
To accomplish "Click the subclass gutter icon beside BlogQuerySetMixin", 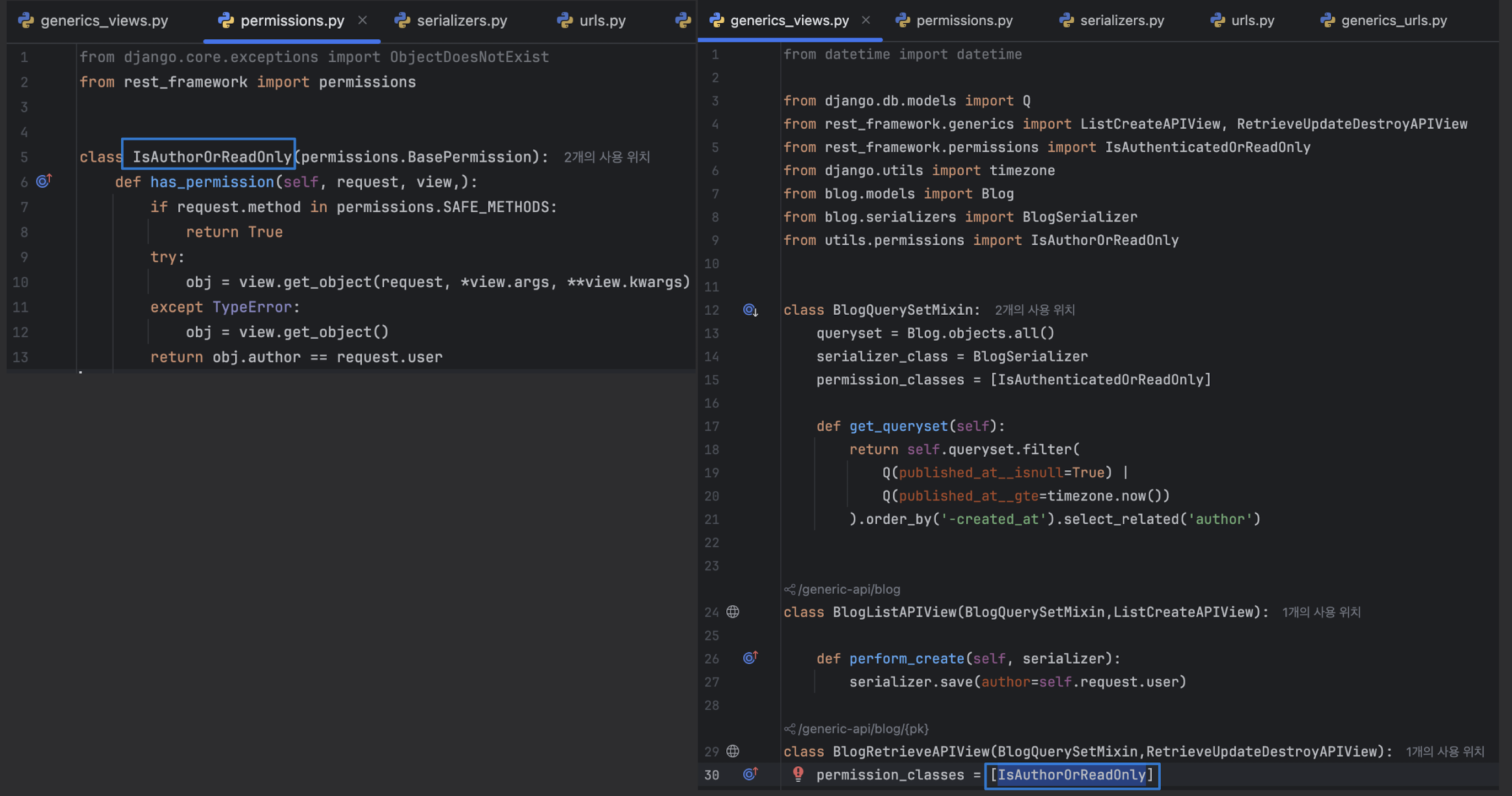I will [750, 310].
